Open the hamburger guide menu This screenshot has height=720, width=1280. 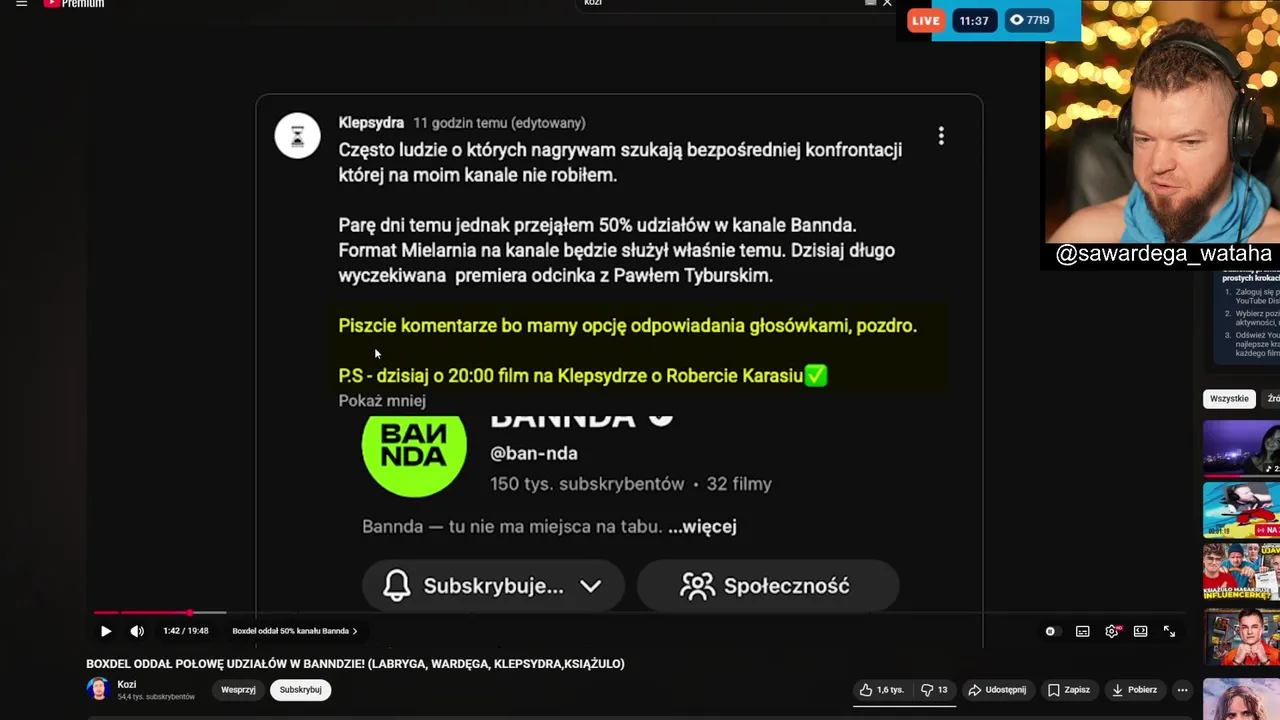tap(21, 4)
